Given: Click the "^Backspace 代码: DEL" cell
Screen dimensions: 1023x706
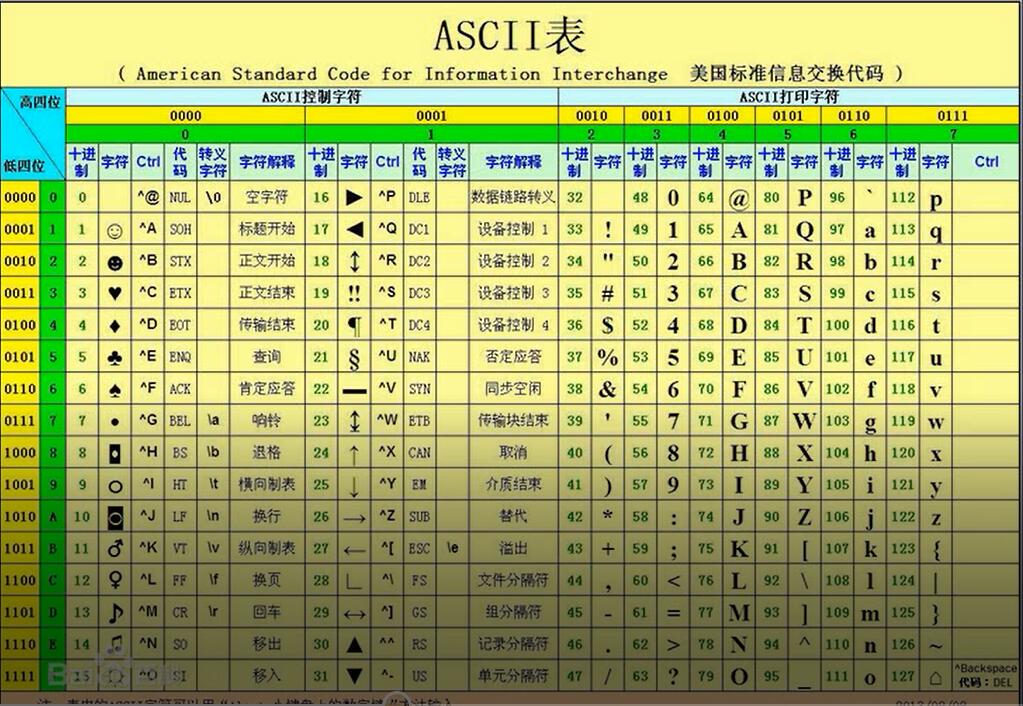Looking at the screenshot, I should pyautogui.click(x=985, y=676).
